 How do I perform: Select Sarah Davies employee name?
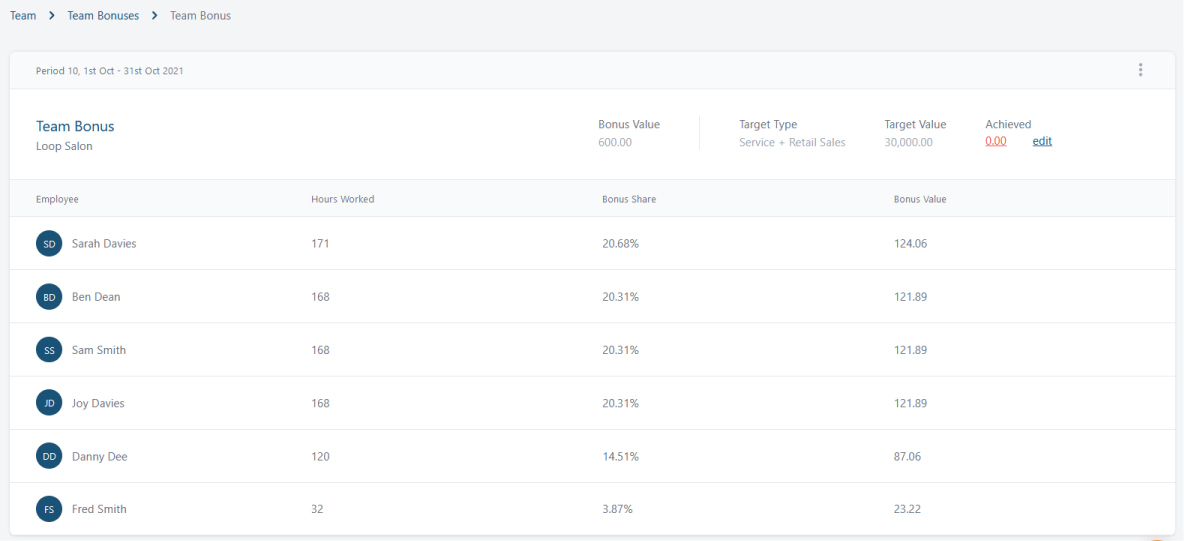point(104,244)
